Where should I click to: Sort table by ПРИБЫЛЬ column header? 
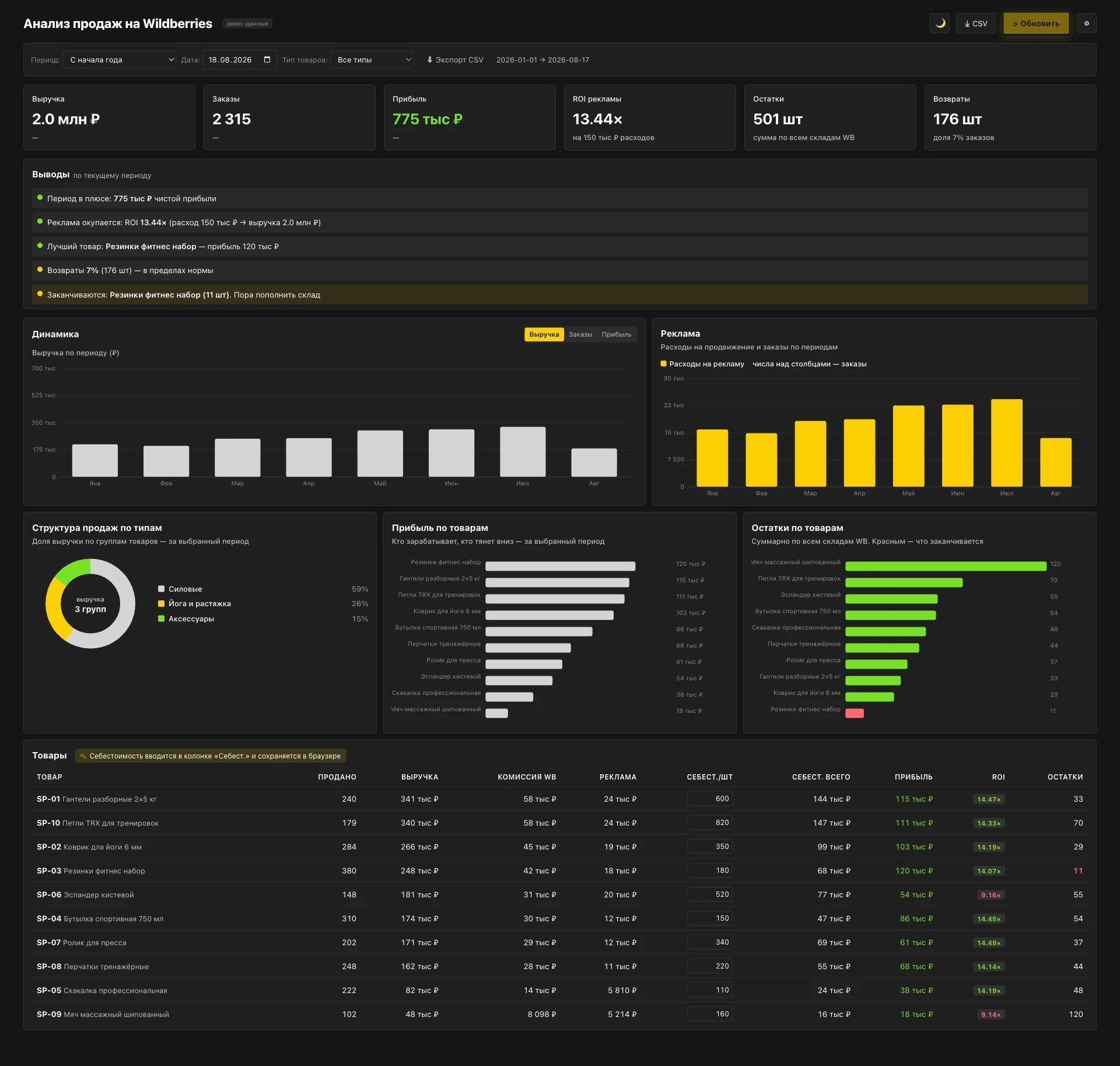914,777
